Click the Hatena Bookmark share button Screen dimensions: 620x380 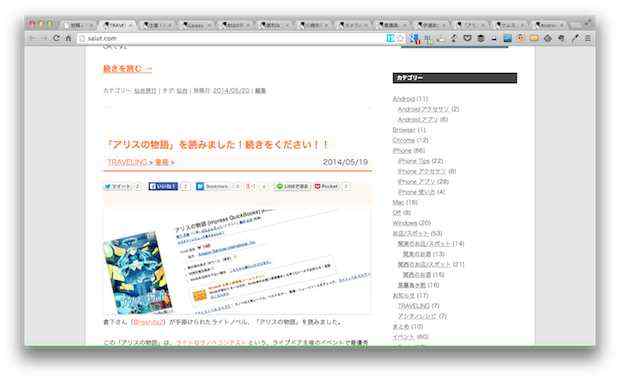pyautogui.click(x=213, y=186)
